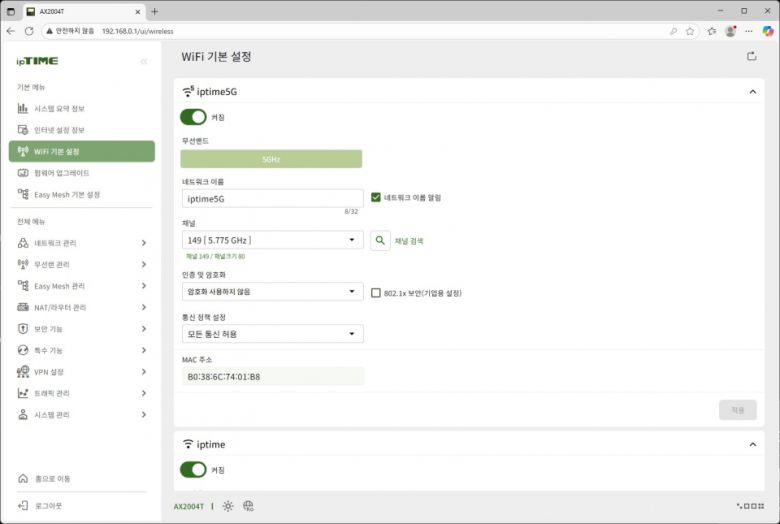Image resolution: width=780 pixels, height=524 pixels.
Task: Toggle the theme brightness sun icon
Action: [228, 506]
